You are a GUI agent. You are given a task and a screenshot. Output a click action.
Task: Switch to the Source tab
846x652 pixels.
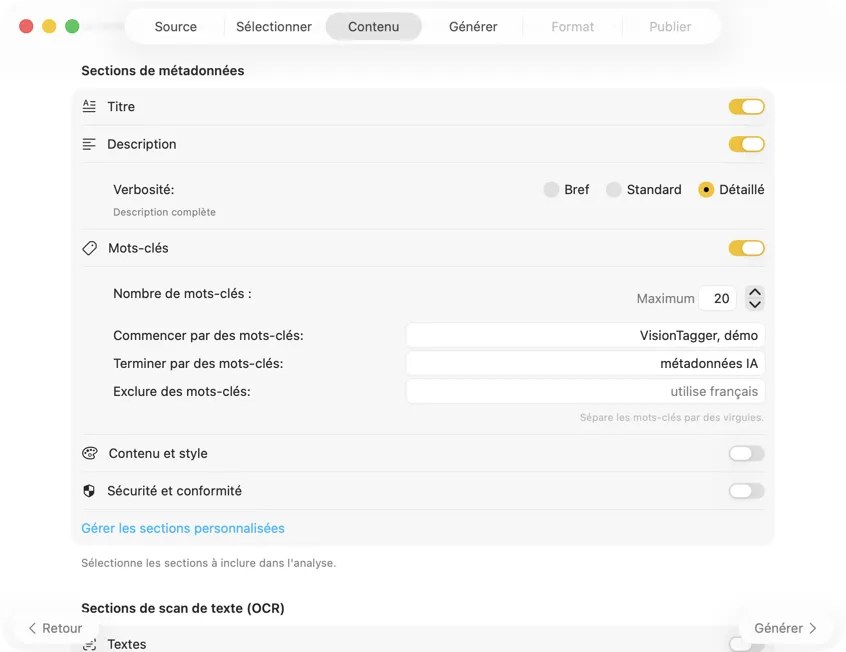(x=176, y=27)
